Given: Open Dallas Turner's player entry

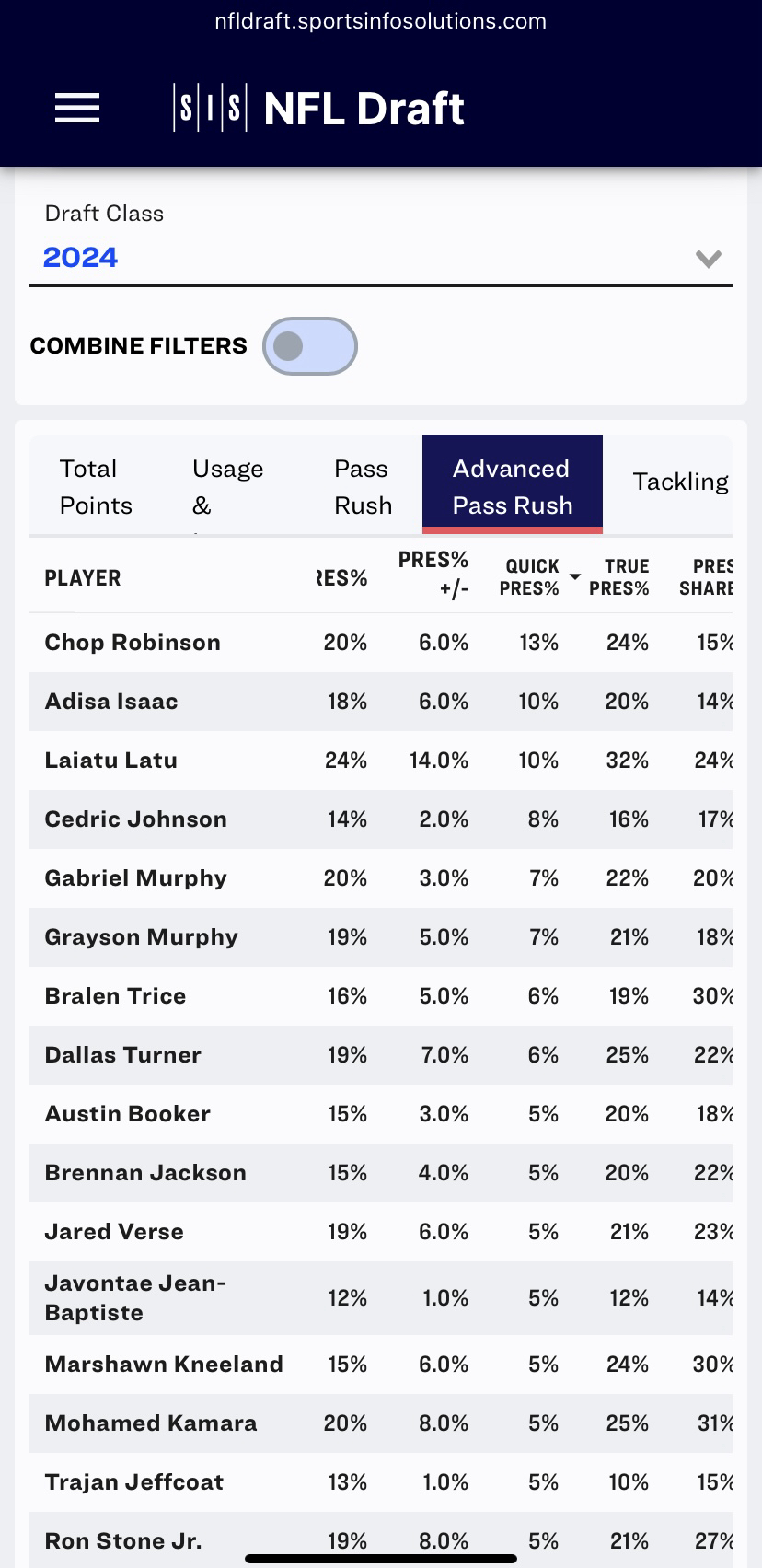Looking at the screenshot, I should pyautogui.click(x=123, y=1055).
